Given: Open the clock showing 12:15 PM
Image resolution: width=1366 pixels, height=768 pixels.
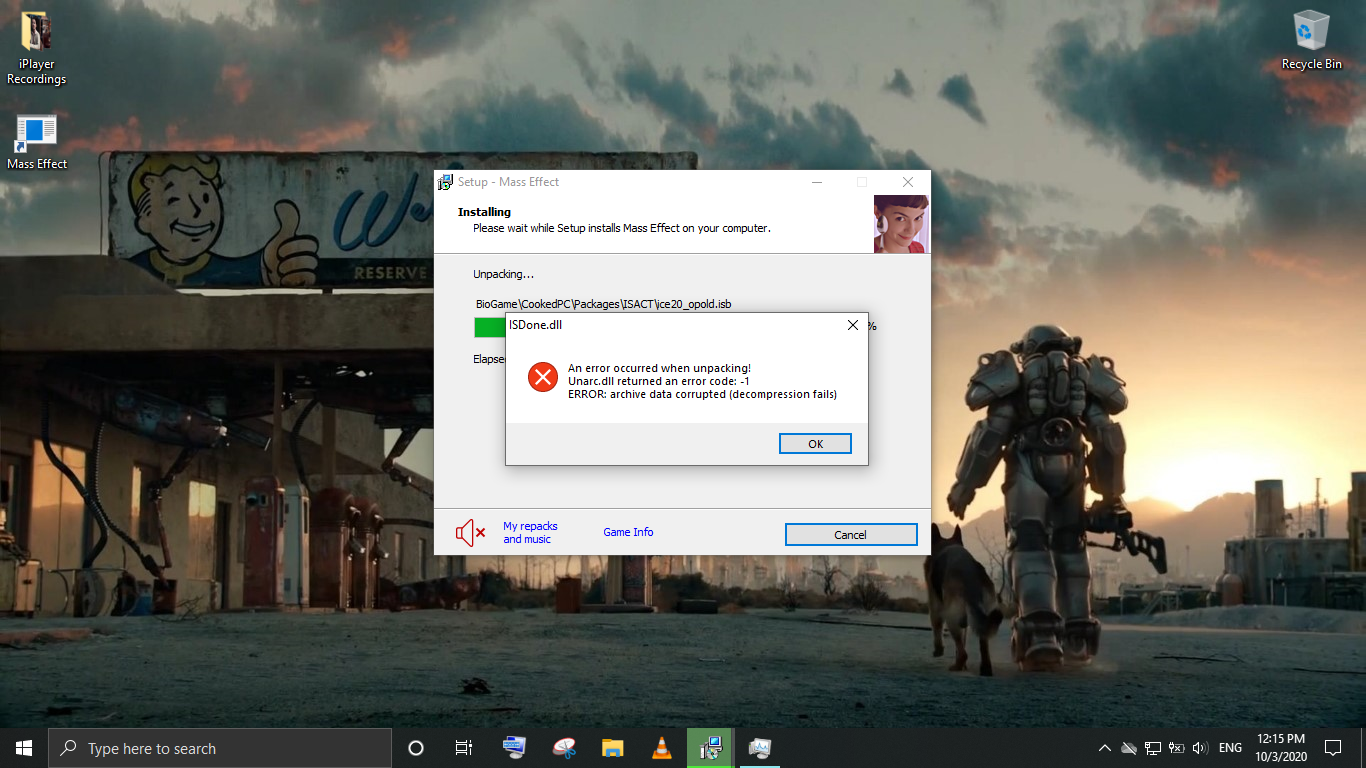Looking at the screenshot, I should pyautogui.click(x=1280, y=748).
